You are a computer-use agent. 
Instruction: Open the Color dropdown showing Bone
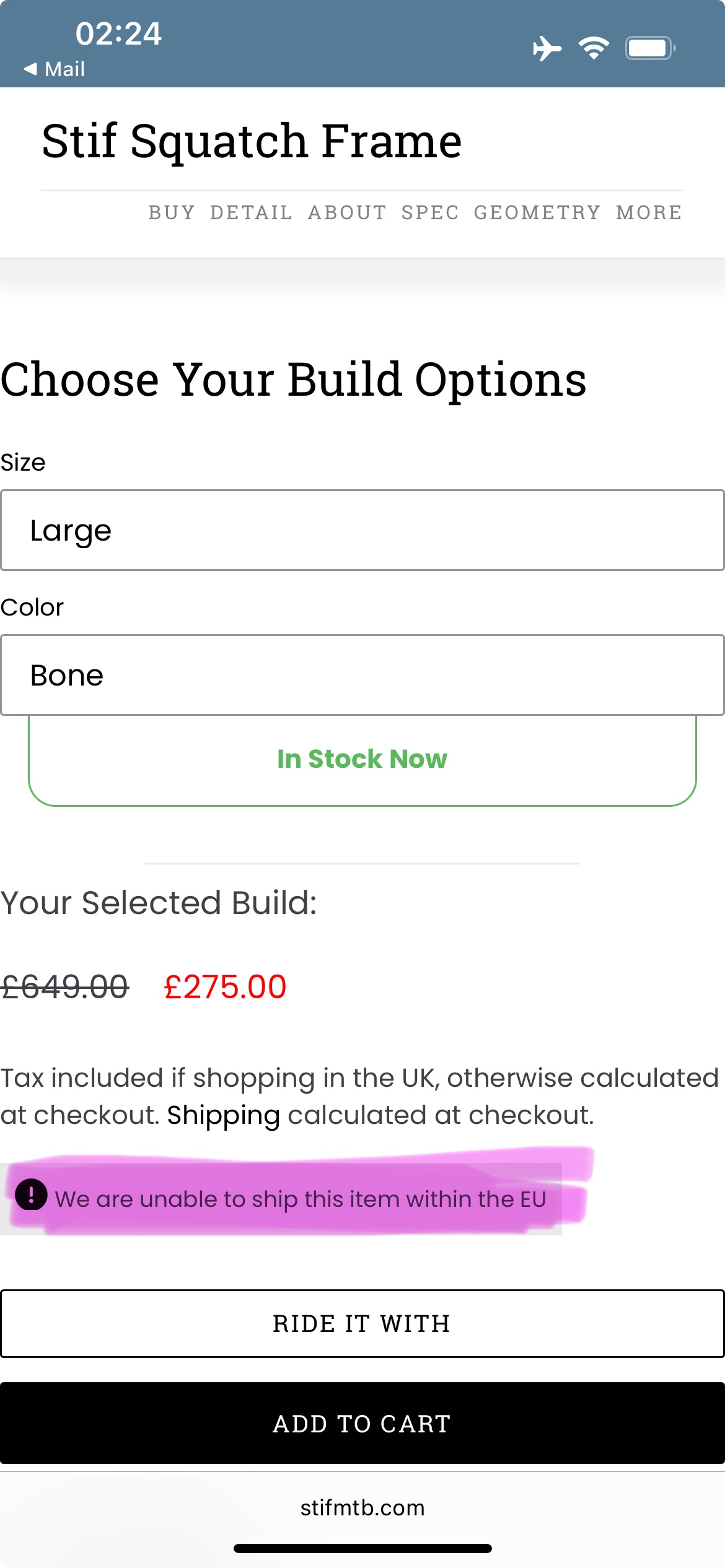(362, 675)
